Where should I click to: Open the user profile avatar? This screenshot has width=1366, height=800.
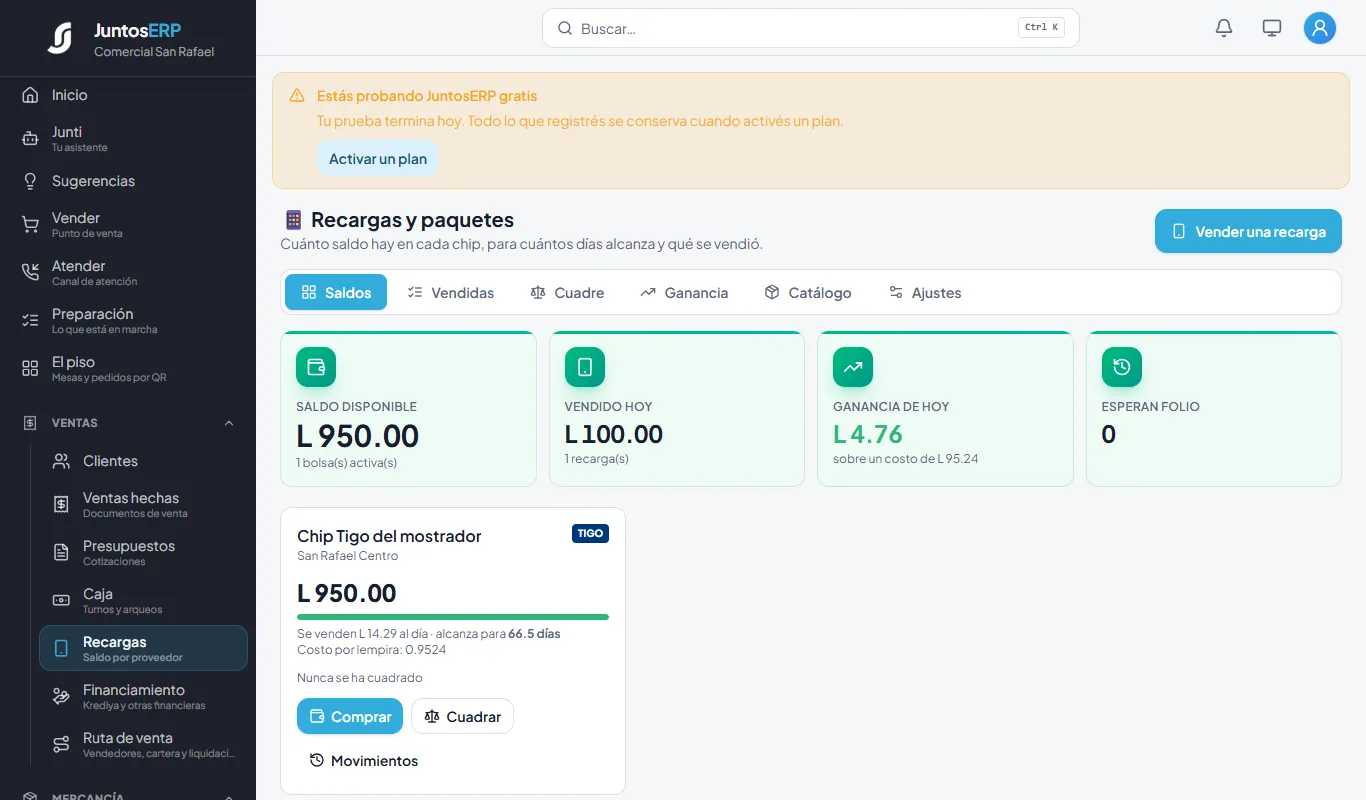(x=1320, y=28)
